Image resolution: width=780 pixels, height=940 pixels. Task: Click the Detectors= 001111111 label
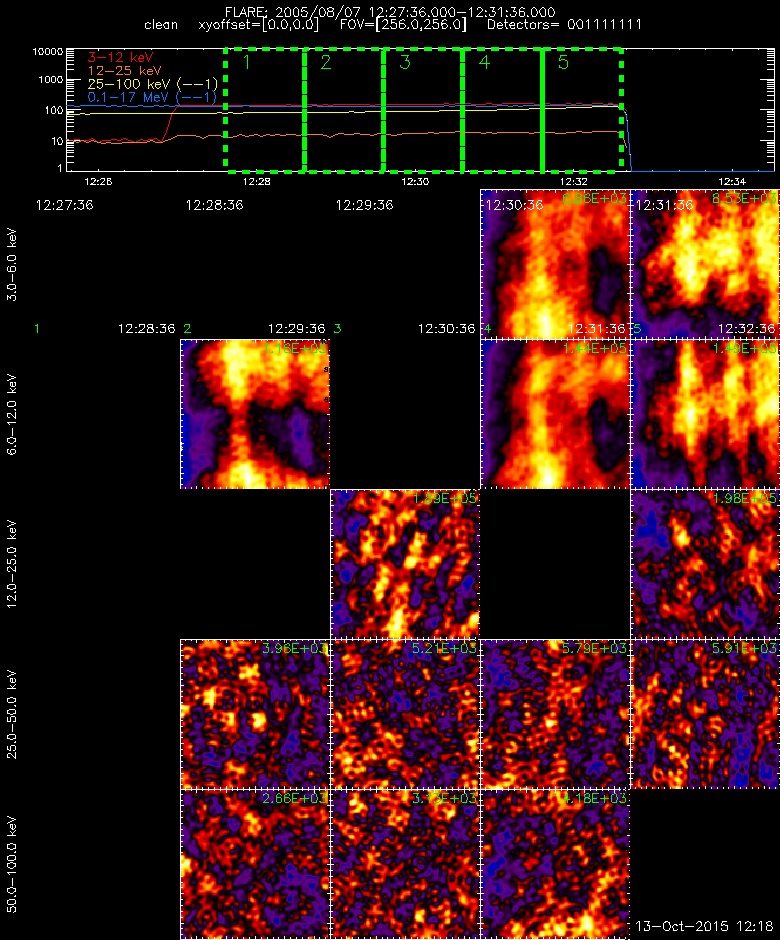point(564,25)
